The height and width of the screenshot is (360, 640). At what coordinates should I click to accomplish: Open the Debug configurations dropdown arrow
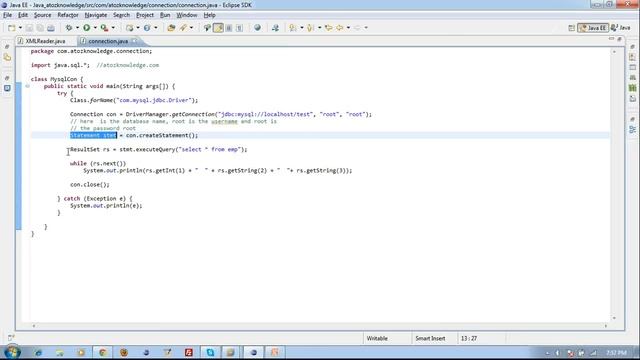77,28
